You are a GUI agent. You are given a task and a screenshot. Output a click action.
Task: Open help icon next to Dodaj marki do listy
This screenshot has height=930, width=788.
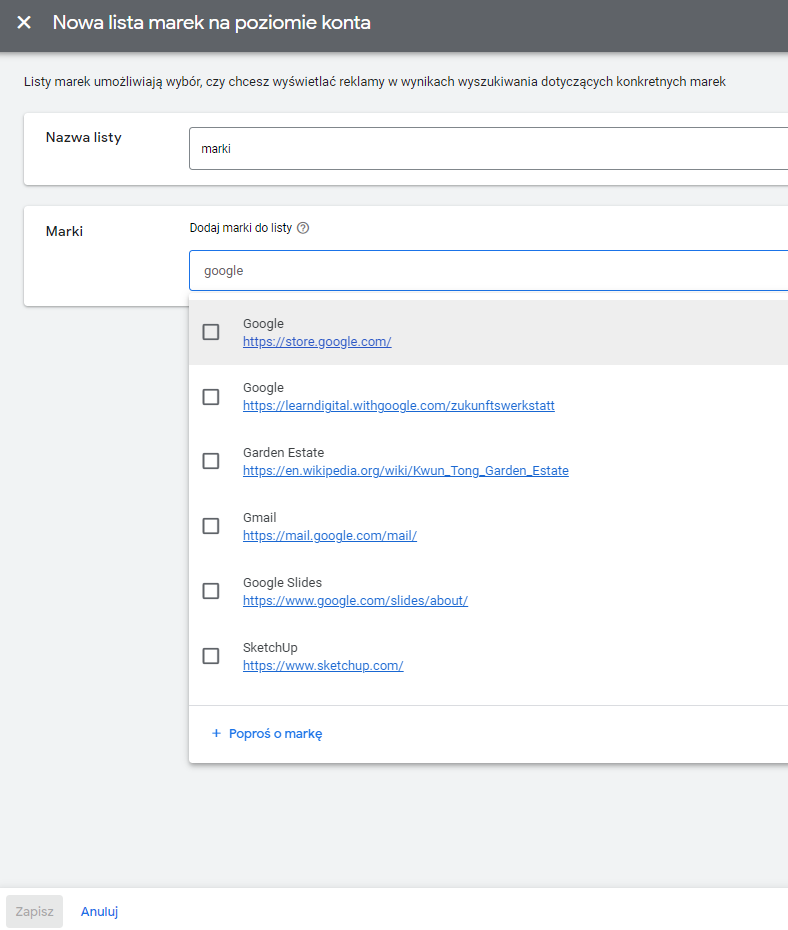(303, 228)
